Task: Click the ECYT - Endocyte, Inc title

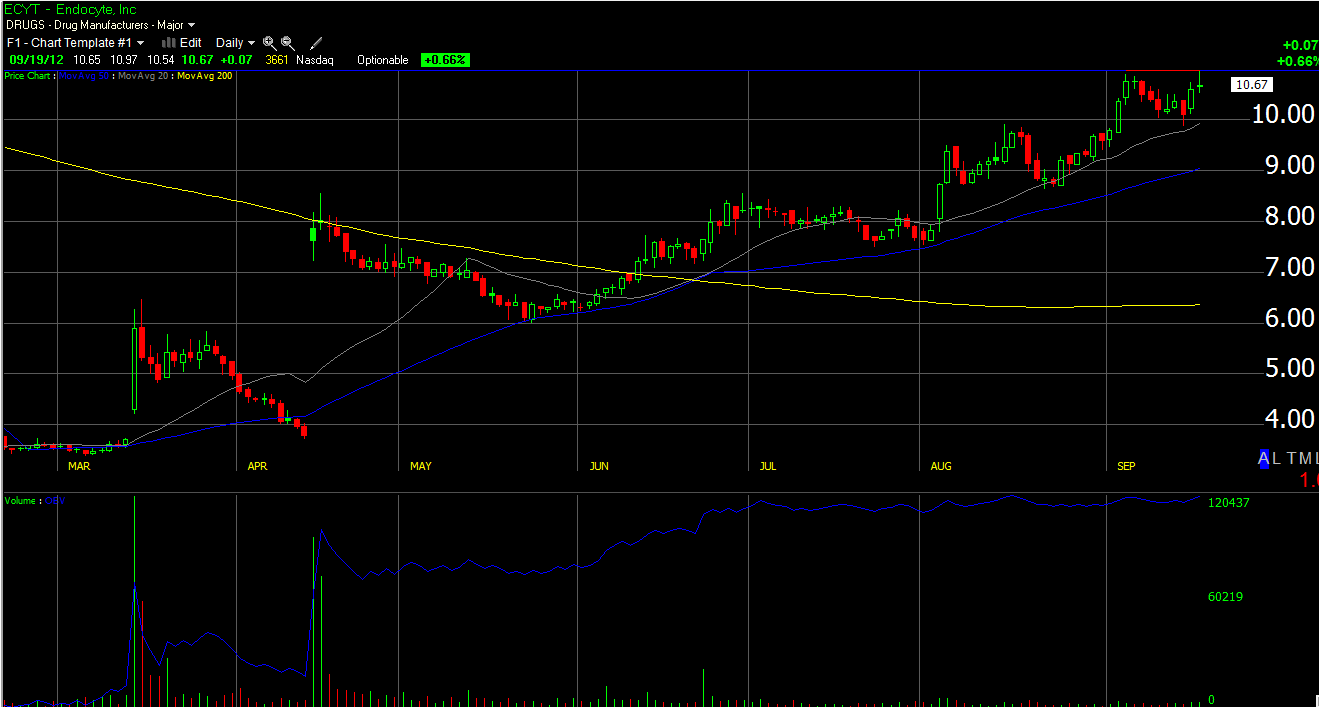Action: click(x=71, y=8)
